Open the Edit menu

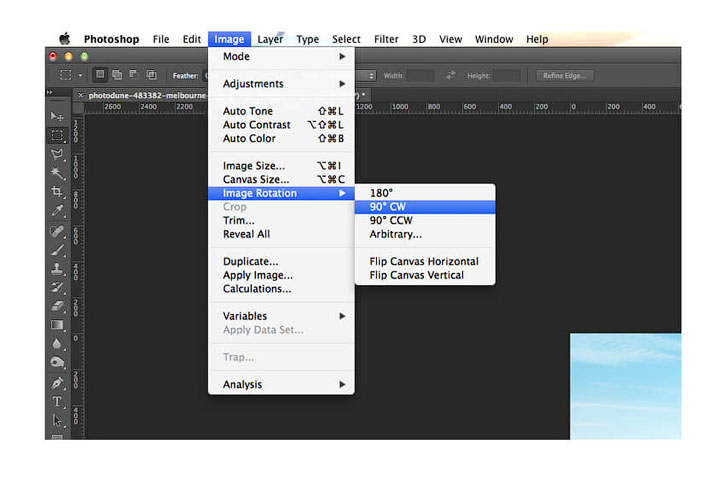(x=191, y=39)
